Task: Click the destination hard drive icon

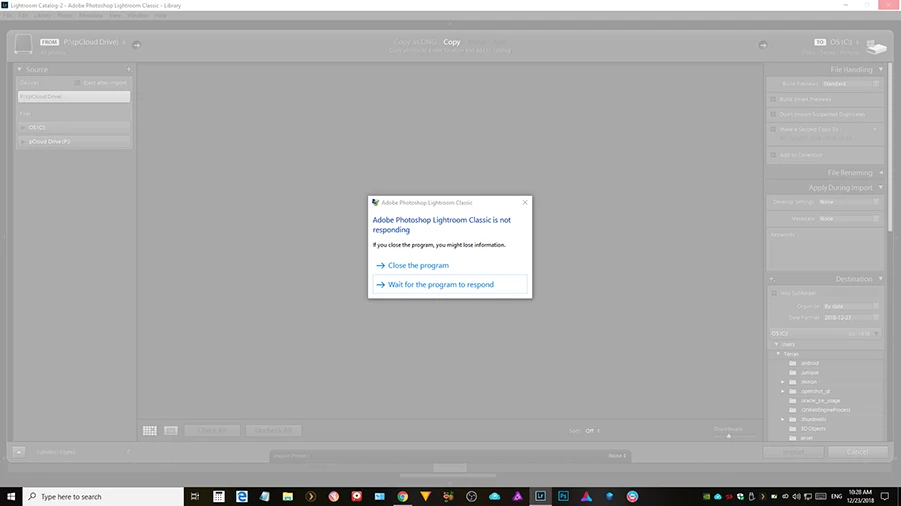Action: pyautogui.click(x=876, y=47)
